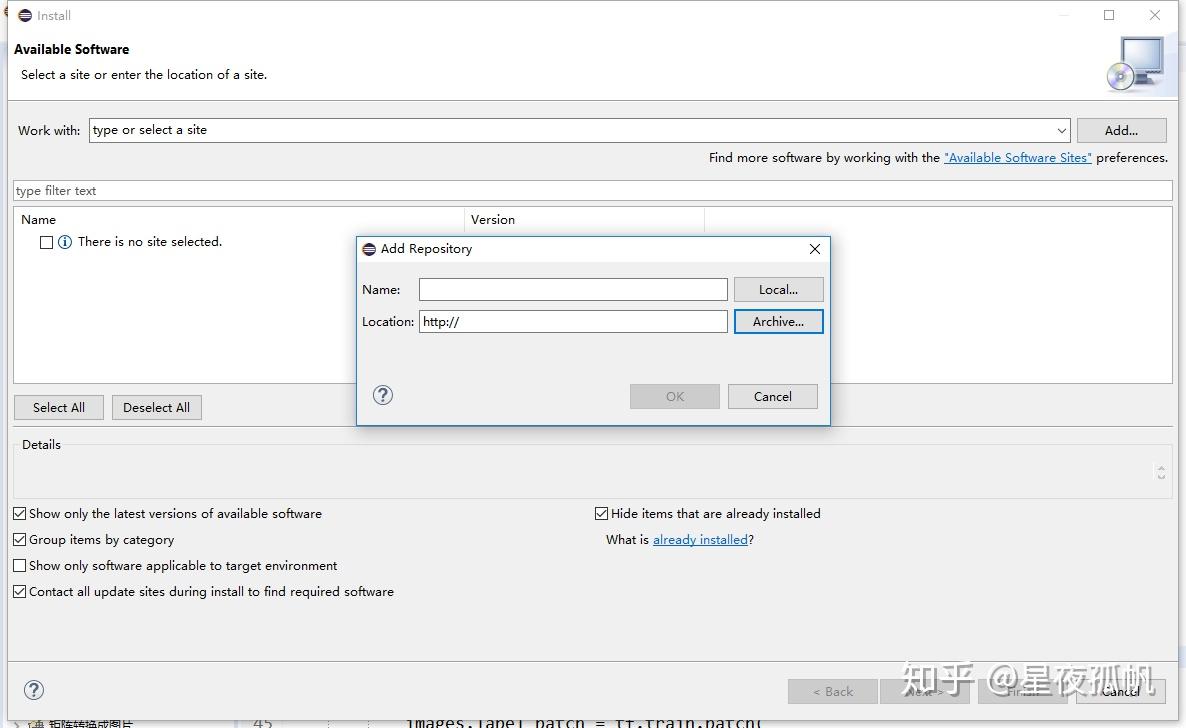Click the Select All button
Screen dimensions: 1186x728
(59, 407)
